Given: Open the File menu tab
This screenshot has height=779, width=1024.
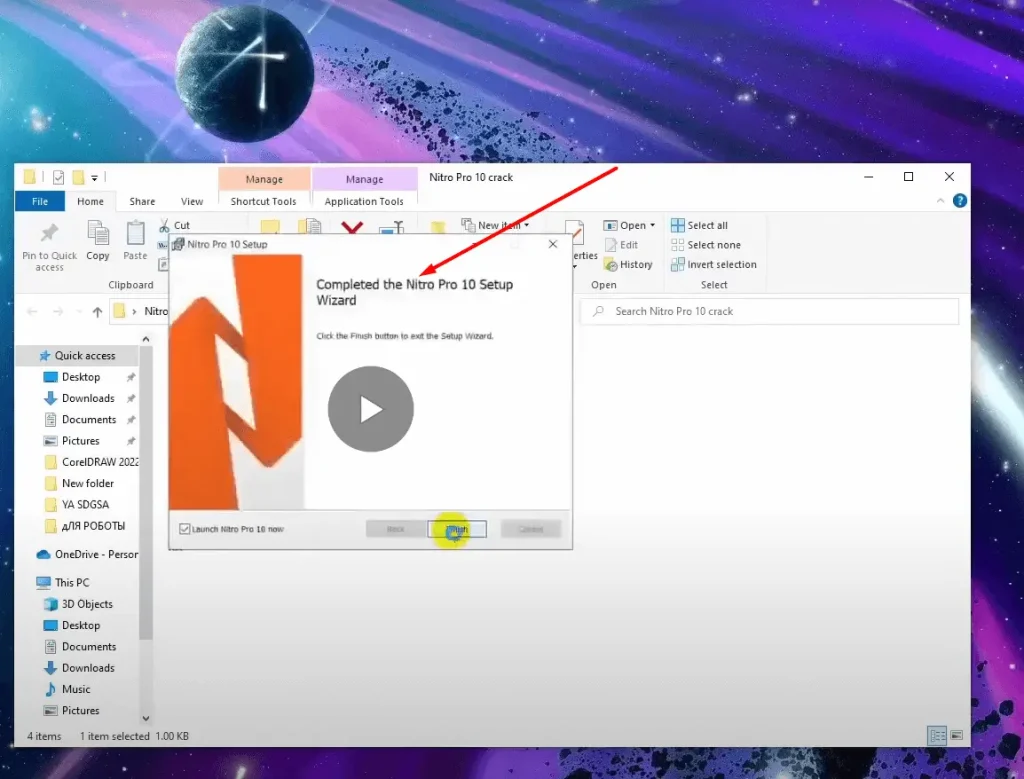Looking at the screenshot, I should [x=40, y=201].
